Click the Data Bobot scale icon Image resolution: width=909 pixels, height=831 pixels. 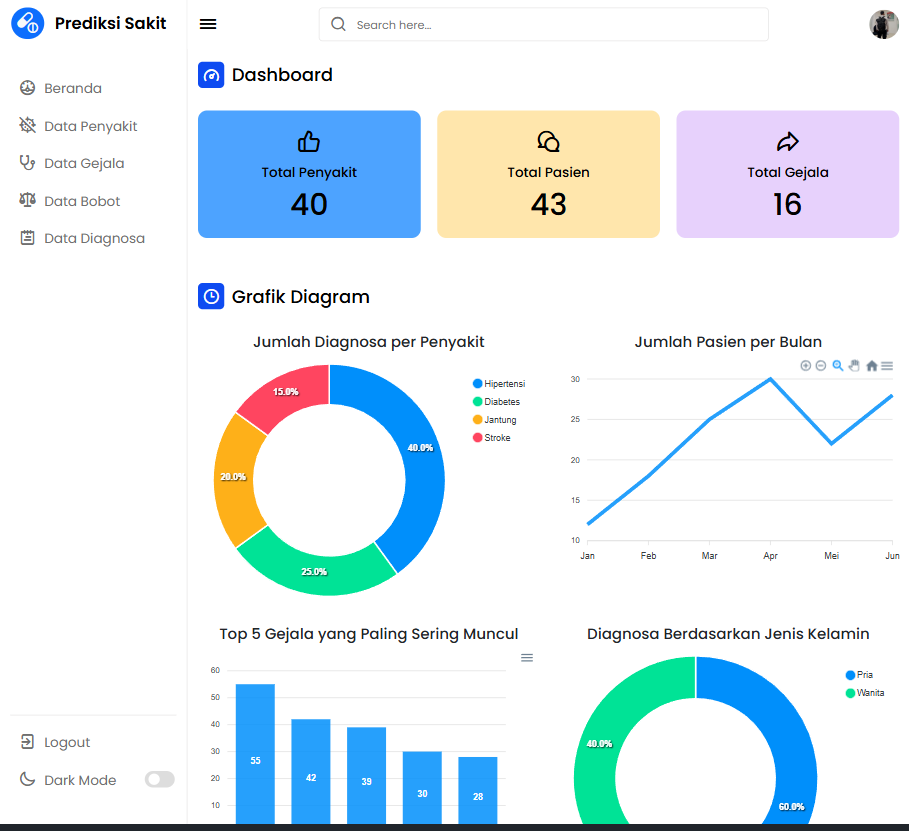pos(27,201)
